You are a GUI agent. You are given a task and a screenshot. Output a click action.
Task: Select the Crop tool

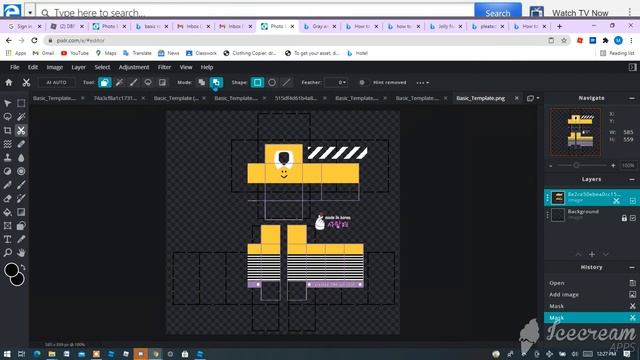(7, 131)
